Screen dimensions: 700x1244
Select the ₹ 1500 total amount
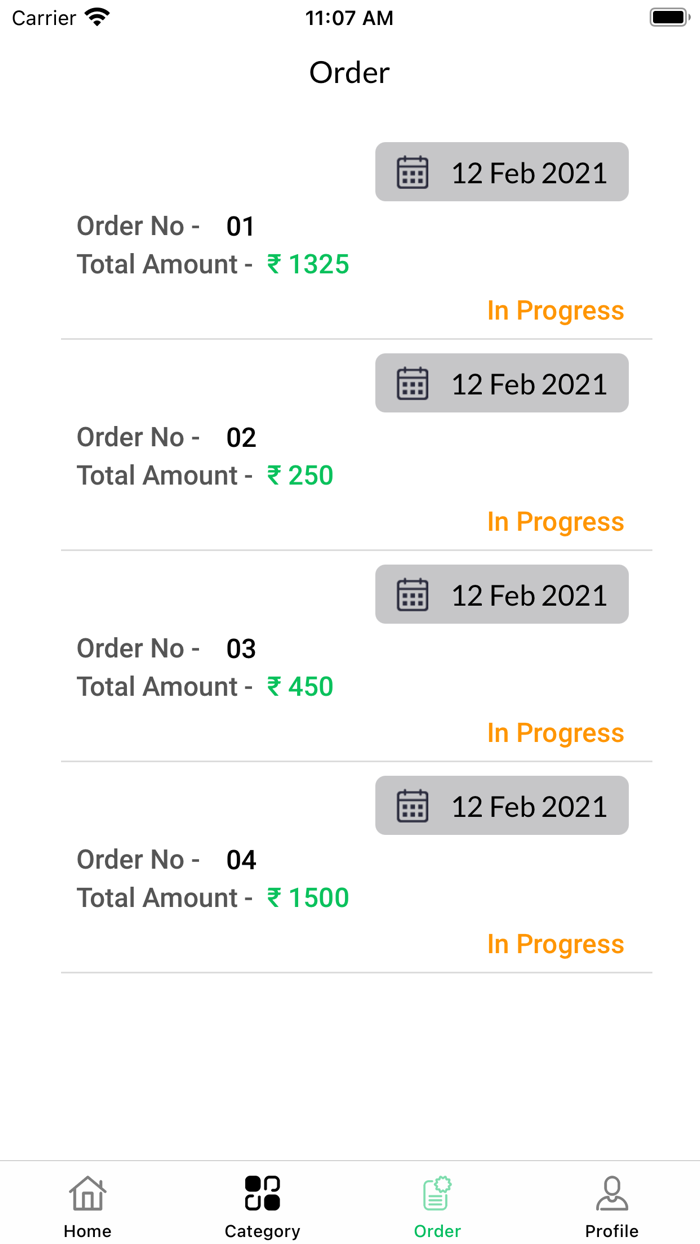(x=308, y=898)
